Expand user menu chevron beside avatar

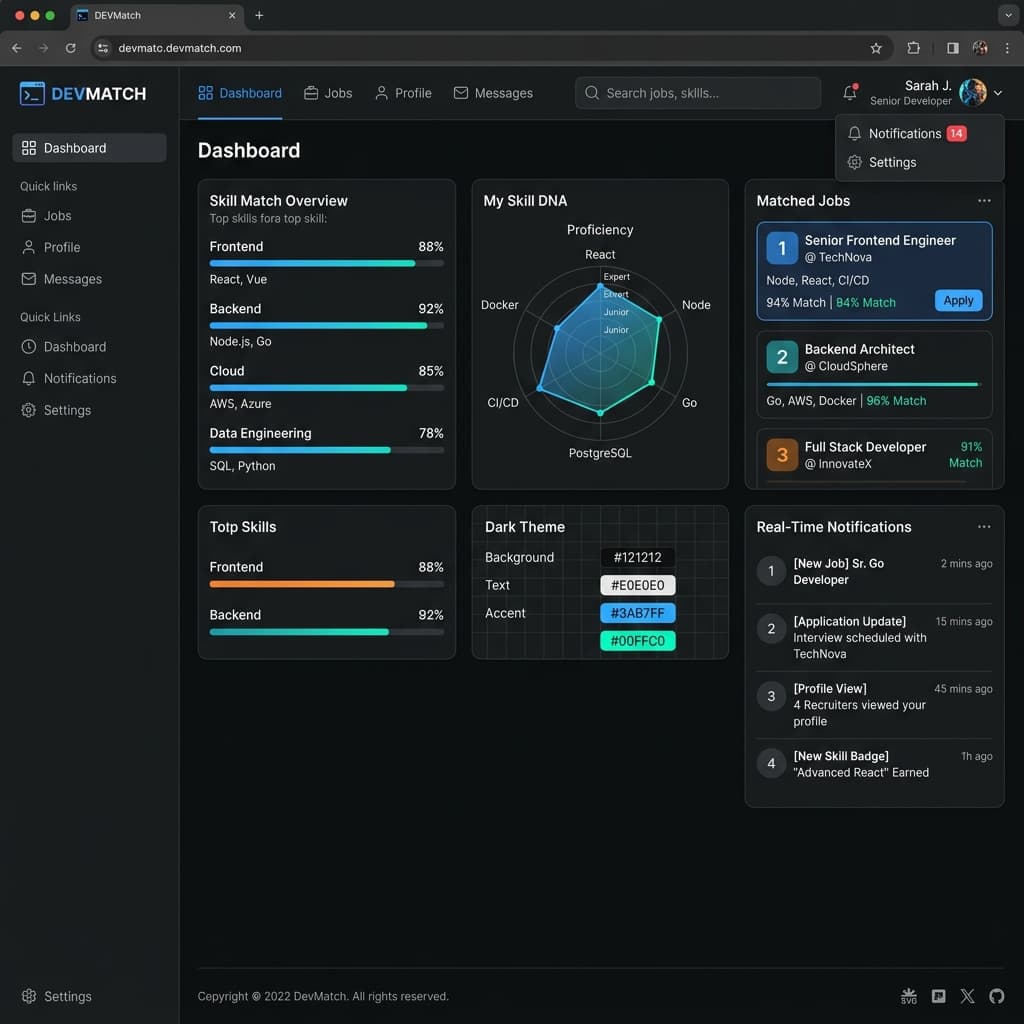998,93
